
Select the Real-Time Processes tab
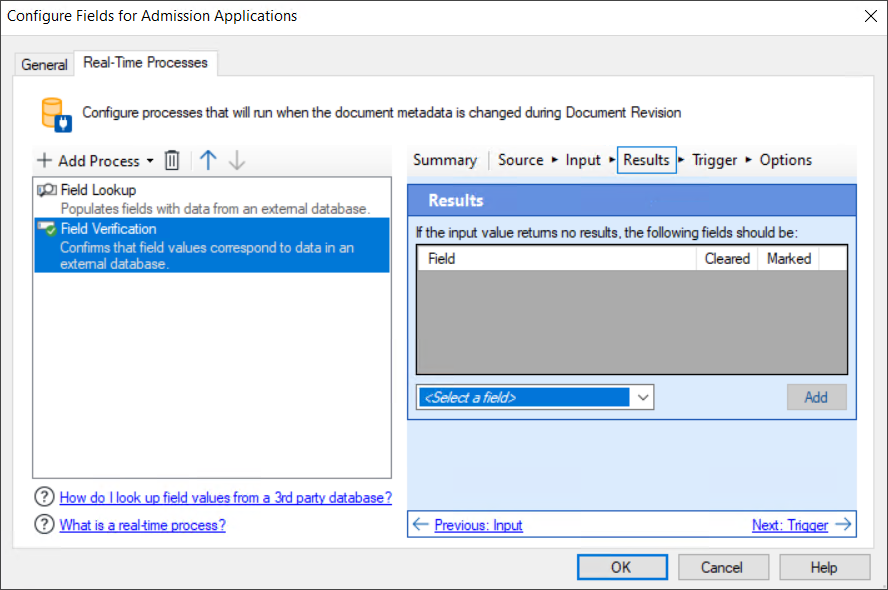click(x=146, y=62)
